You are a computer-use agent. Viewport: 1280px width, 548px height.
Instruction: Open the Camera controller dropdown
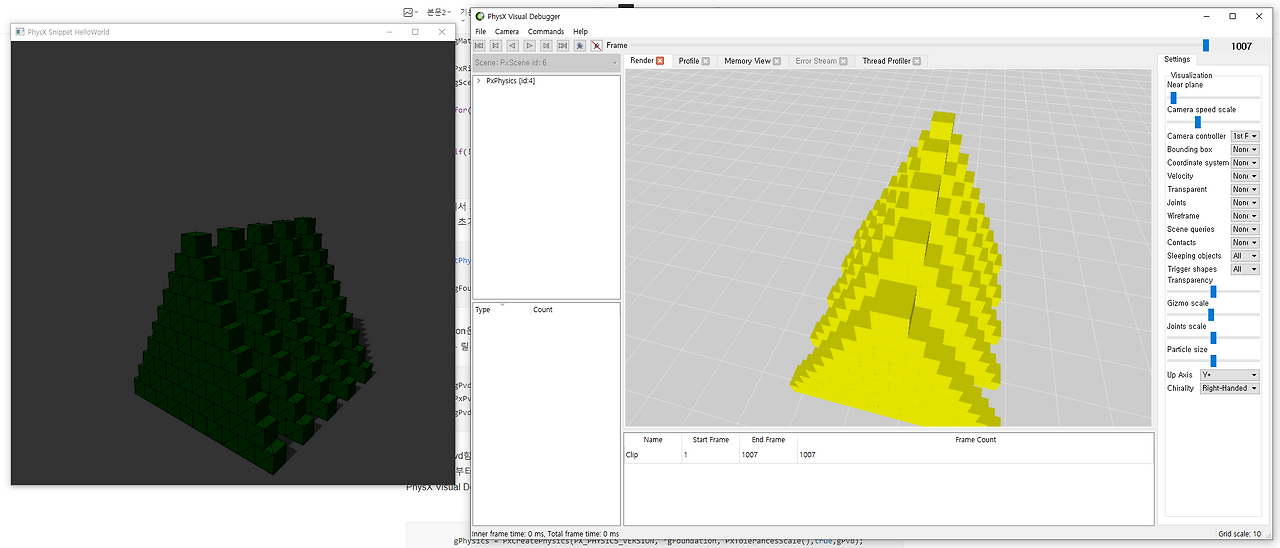click(1245, 136)
